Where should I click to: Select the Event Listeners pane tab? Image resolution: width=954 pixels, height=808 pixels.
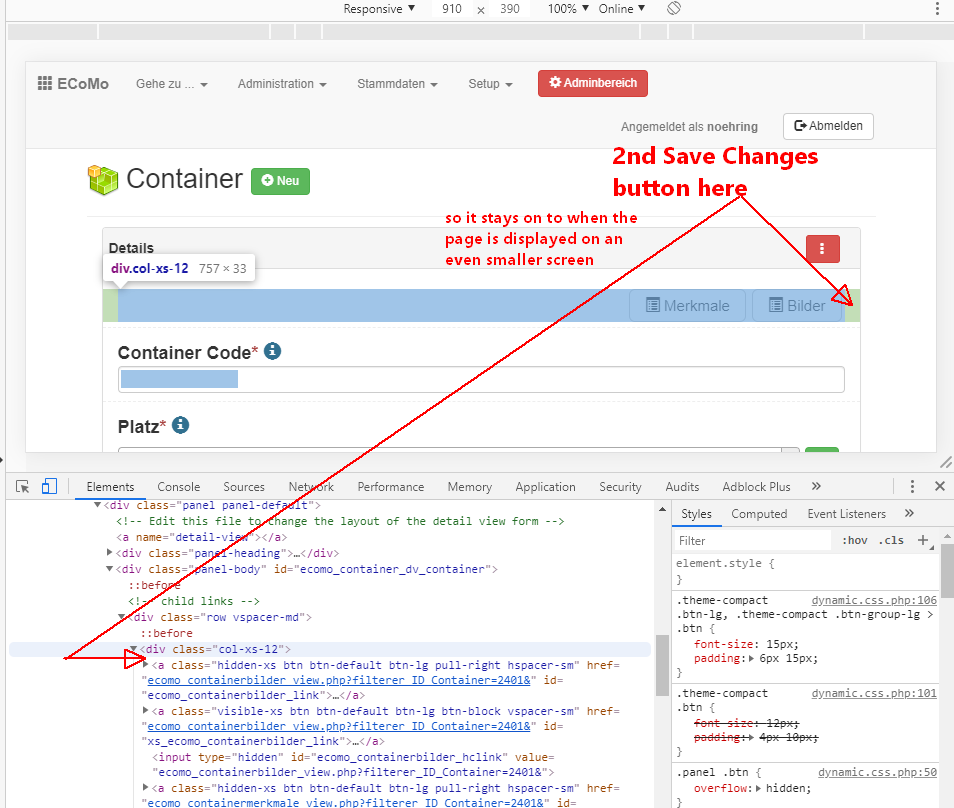click(x=846, y=514)
